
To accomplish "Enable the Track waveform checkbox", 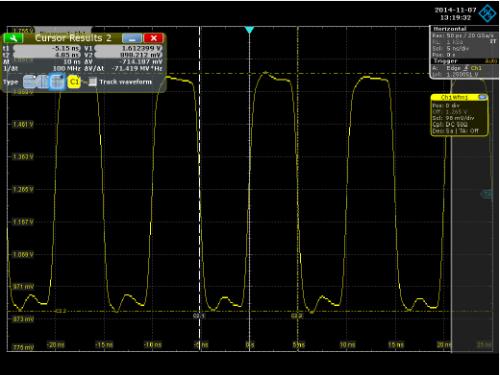I will pyautogui.click(x=93, y=82).
